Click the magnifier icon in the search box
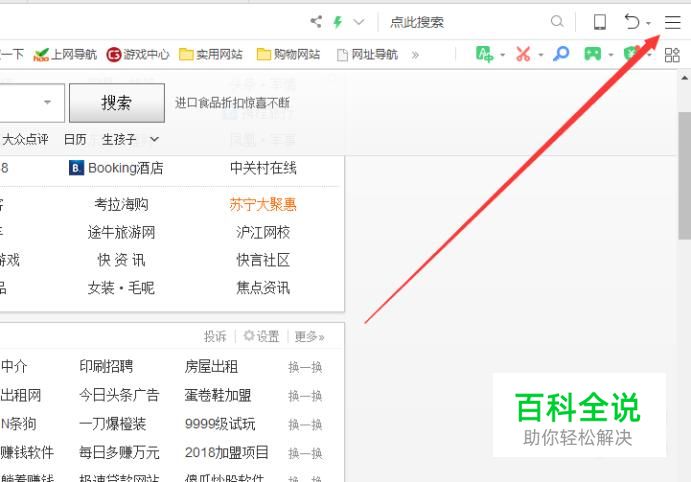691x482 pixels. tap(557, 21)
